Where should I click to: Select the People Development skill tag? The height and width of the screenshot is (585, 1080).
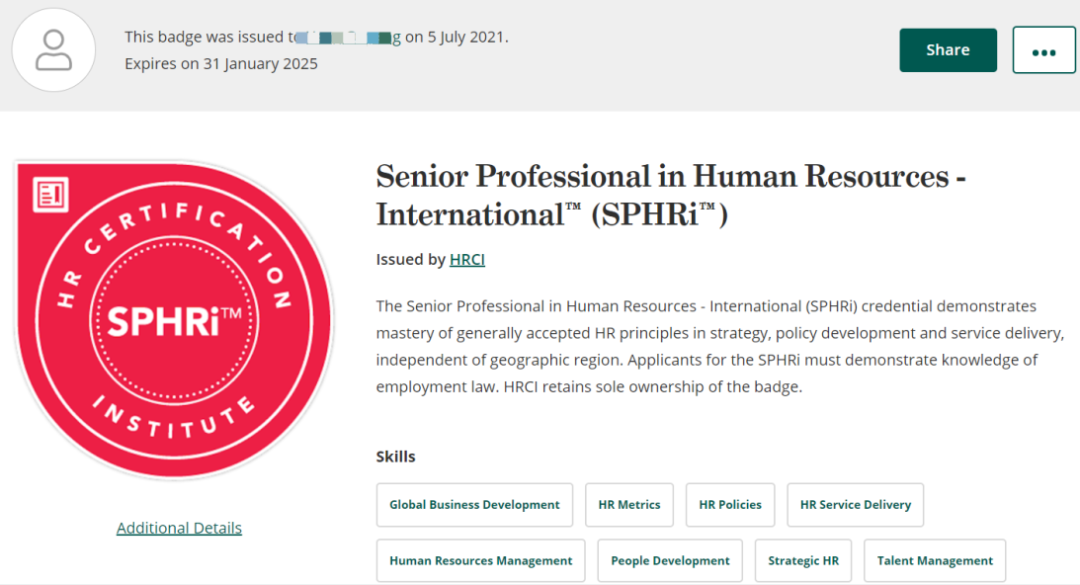click(x=670, y=561)
